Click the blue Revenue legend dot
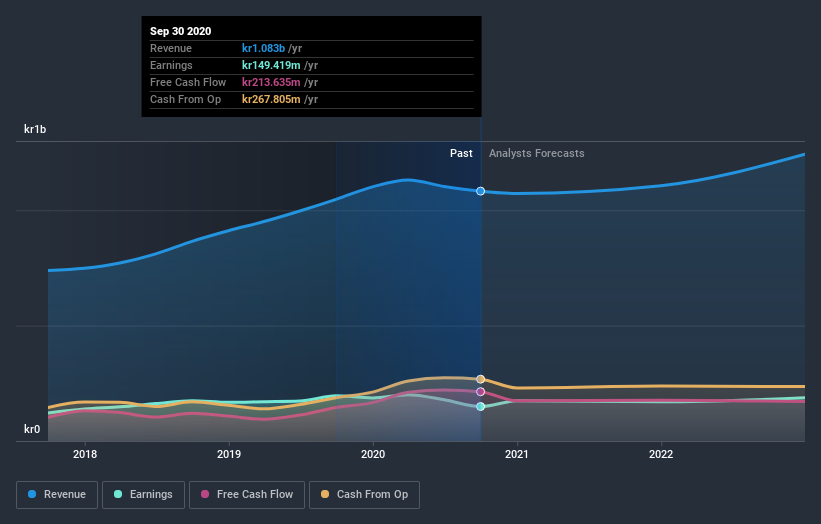Image resolution: width=821 pixels, height=524 pixels. tap(32, 494)
